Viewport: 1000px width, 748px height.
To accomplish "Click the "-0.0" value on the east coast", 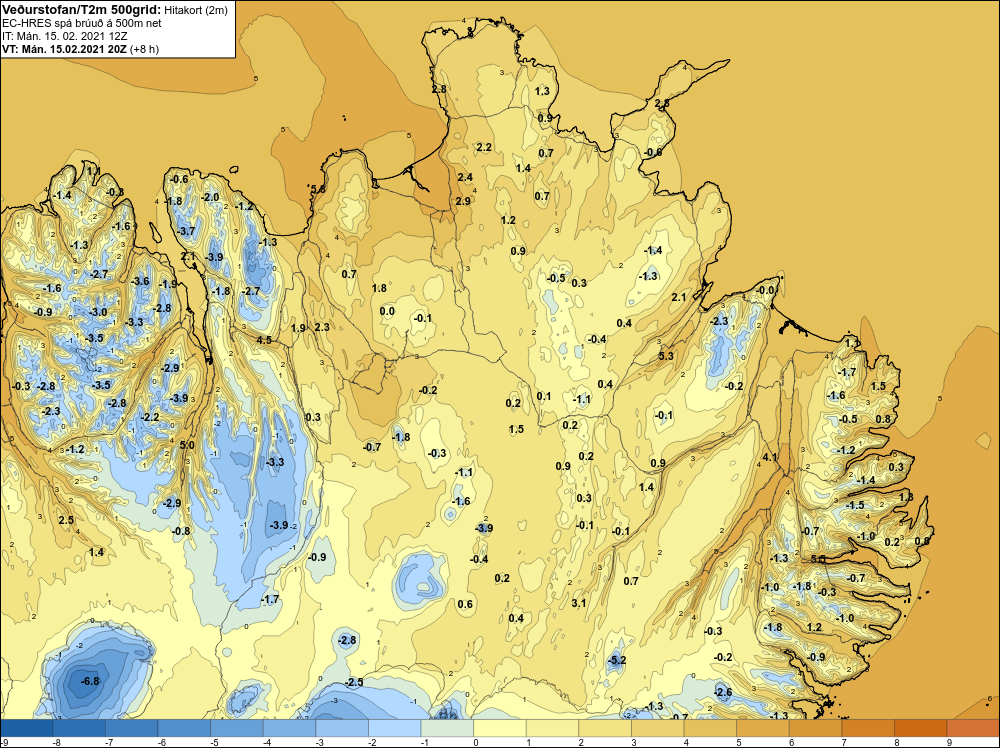I will 765,290.
